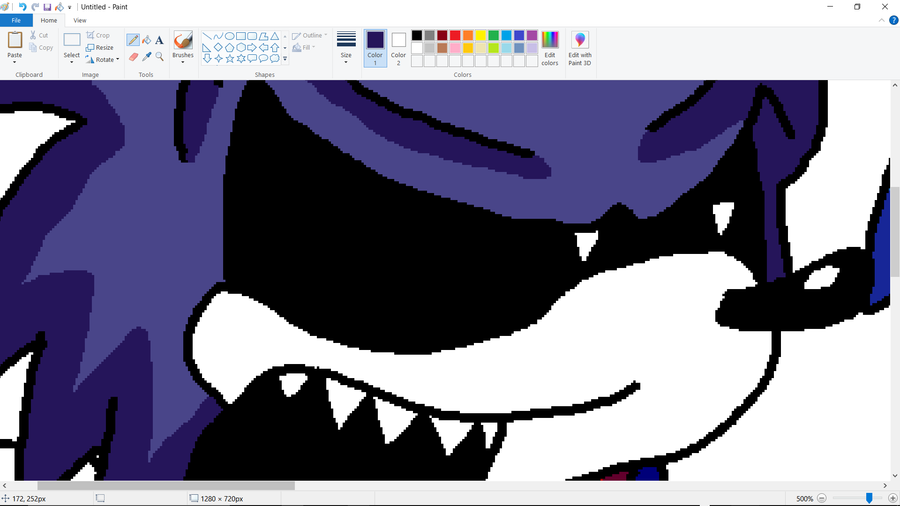Click the horizontal scrollbar right arrow
900x506 pixels.
[885, 486]
